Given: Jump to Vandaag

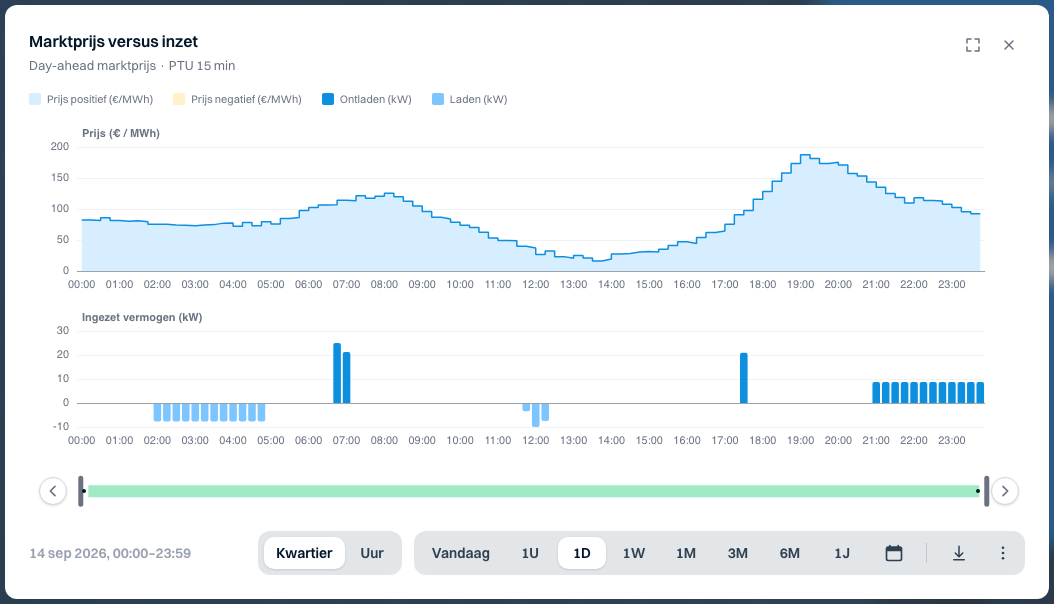Looking at the screenshot, I should (460, 553).
